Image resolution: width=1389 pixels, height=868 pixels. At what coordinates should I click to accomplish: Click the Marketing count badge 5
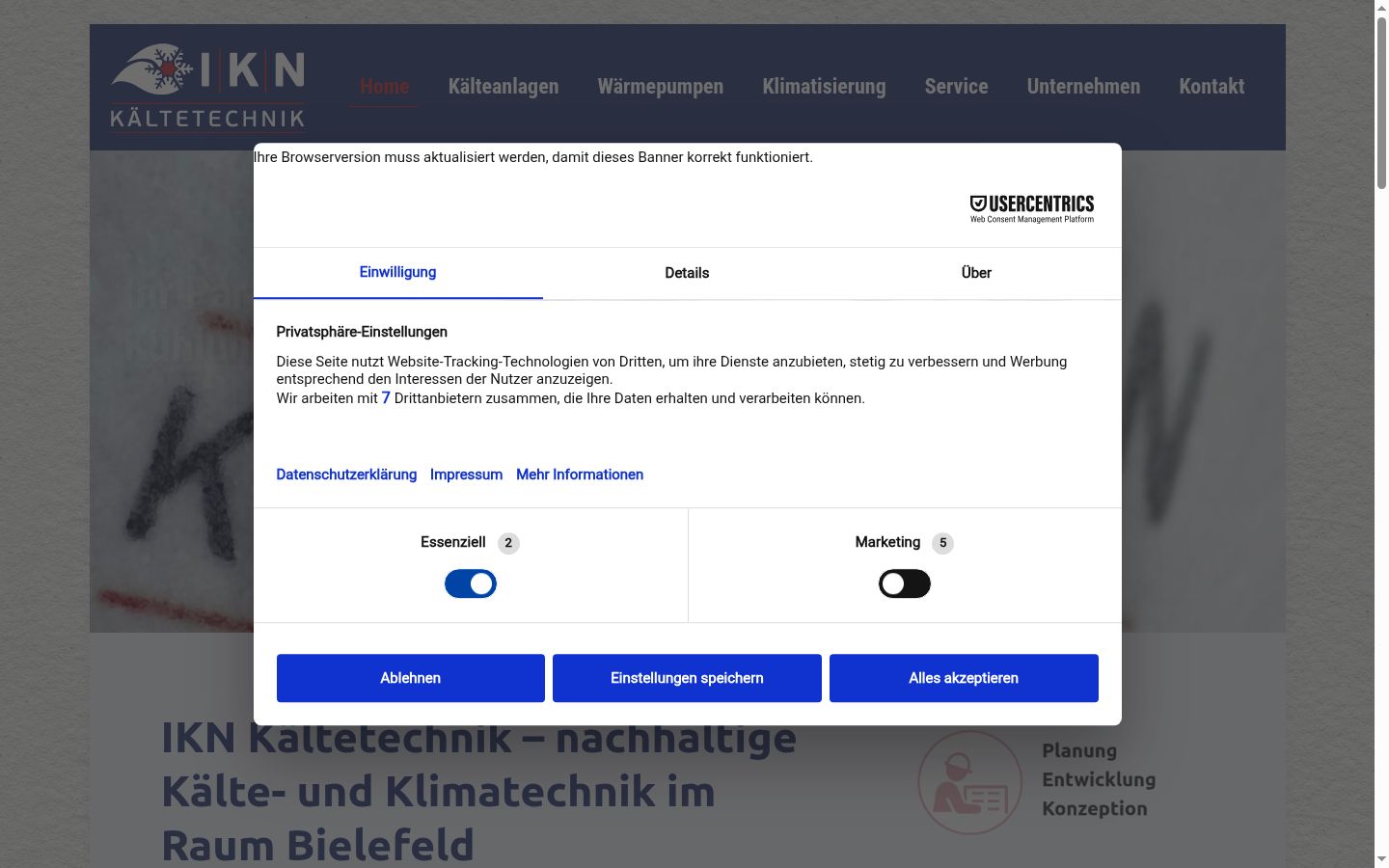[943, 543]
